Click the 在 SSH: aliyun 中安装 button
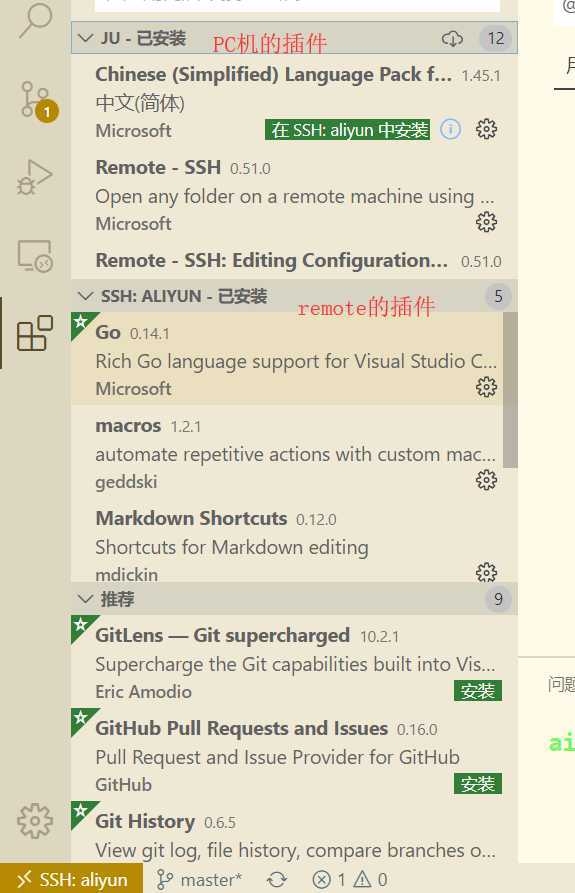 pyautogui.click(x=347, y=130)
